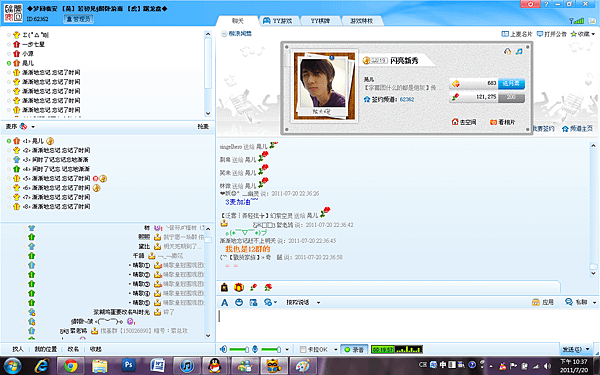600x375 pixels.
Task: Open Internet Explorer from taskbar
Action: [x=42, y=366]
